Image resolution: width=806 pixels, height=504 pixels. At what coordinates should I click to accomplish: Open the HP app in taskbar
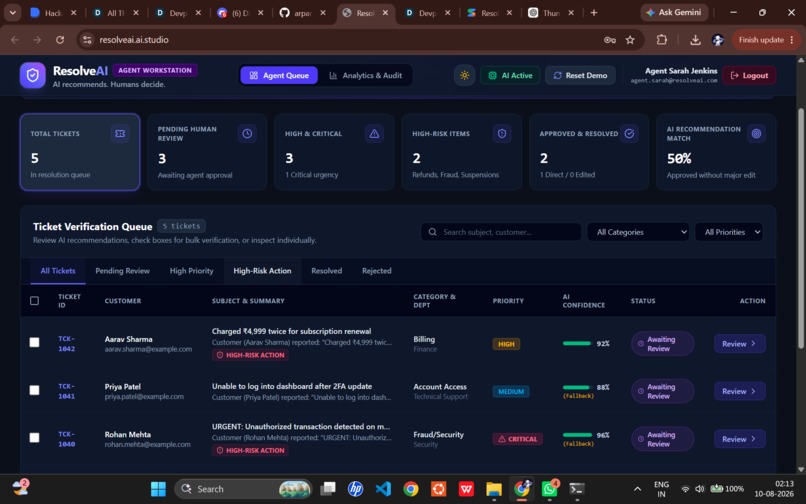pyautogui.click(x=355, y=489)
